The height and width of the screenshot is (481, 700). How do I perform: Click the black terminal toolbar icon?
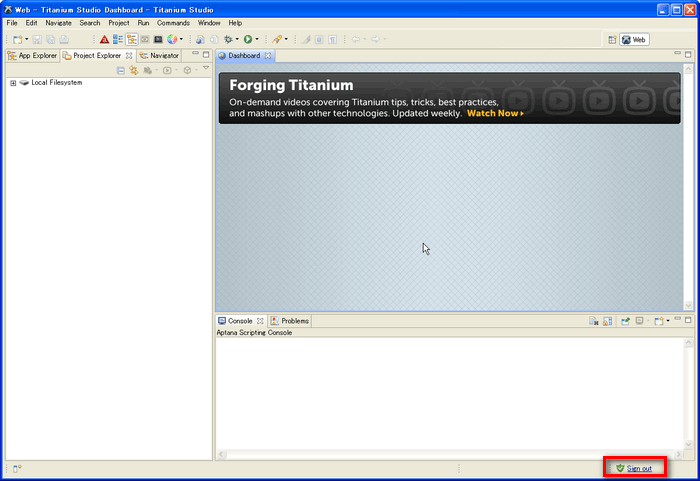[158, 39]
